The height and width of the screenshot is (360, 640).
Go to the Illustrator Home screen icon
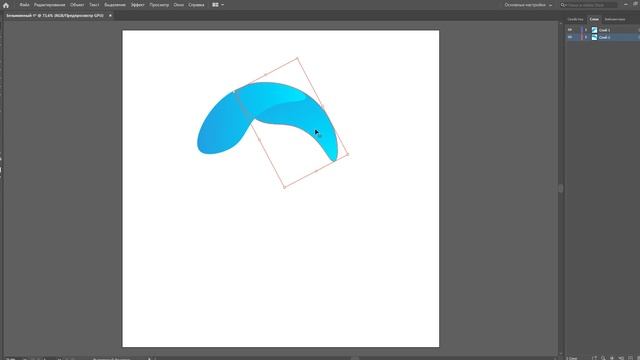pyautogui.click(x=6, y=5)
